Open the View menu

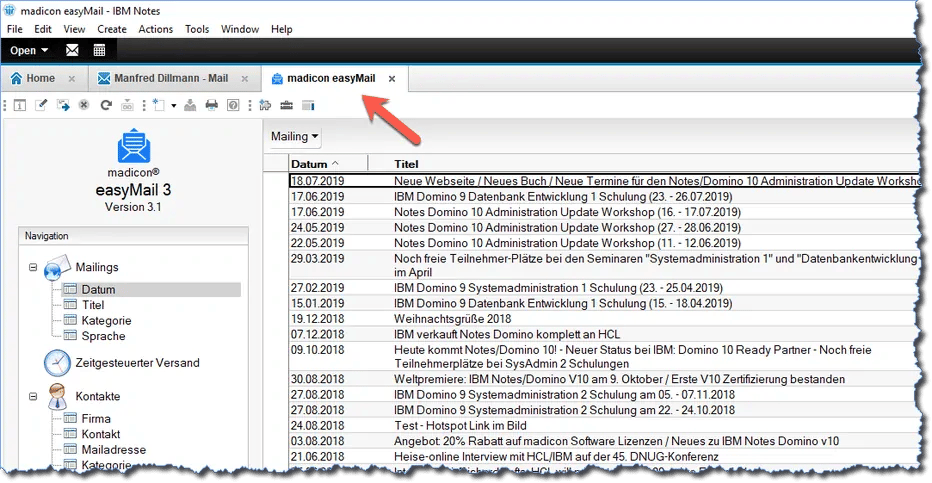click(x=74, y=29)
